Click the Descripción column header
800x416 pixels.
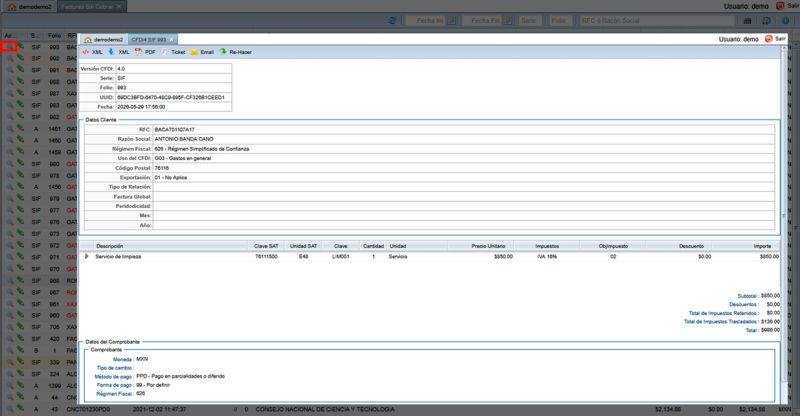tap(170, 246)
